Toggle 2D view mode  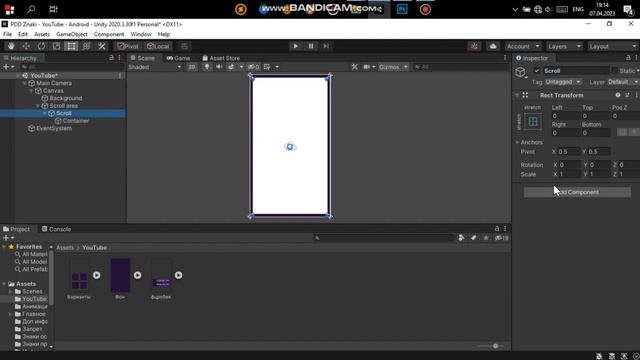tap(191, 67)
